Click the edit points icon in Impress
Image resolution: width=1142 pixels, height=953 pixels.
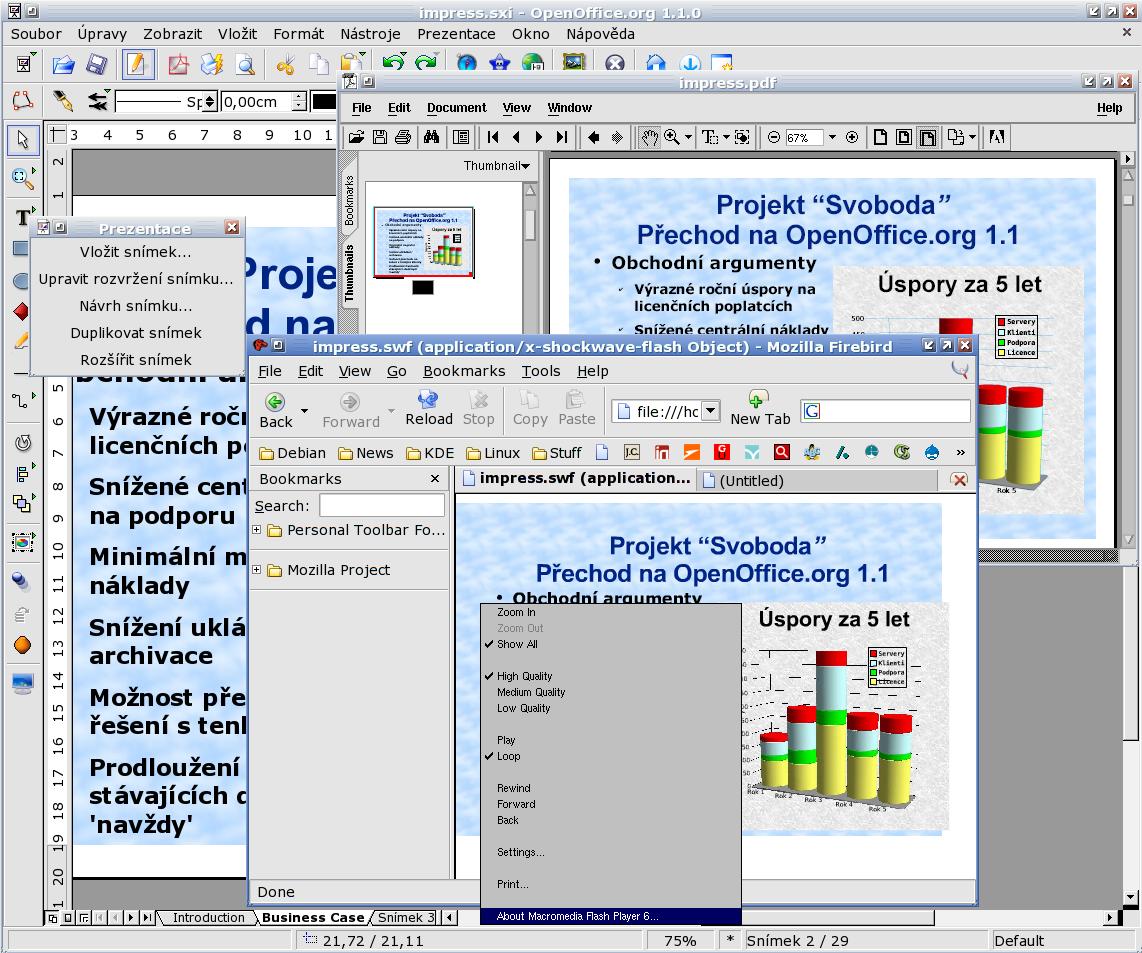click(x=23, y=100)
